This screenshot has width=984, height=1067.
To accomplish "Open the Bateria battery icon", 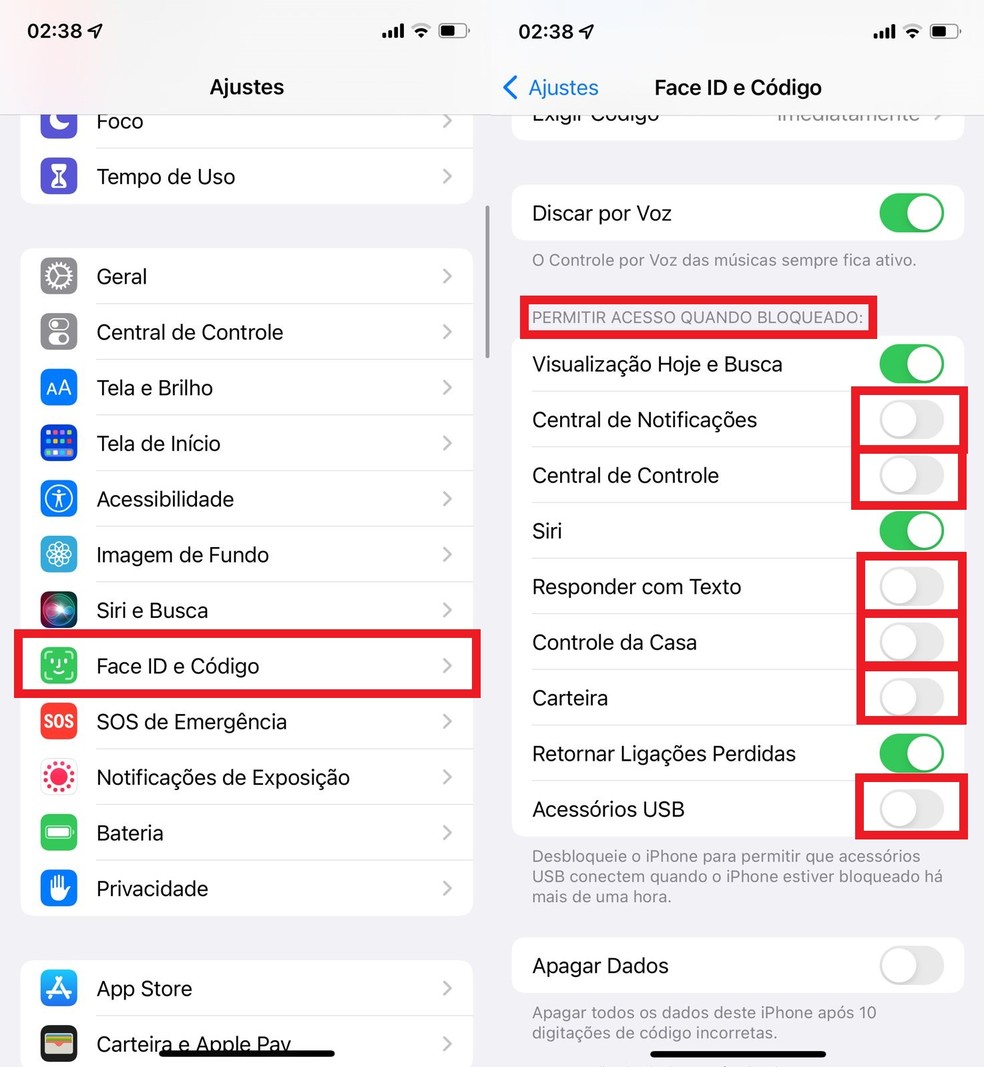I will pos(59,833).
